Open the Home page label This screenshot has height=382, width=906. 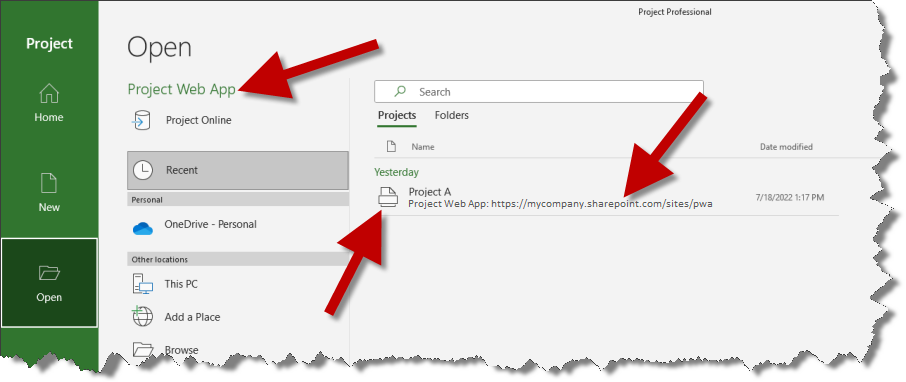pos(49,117)
